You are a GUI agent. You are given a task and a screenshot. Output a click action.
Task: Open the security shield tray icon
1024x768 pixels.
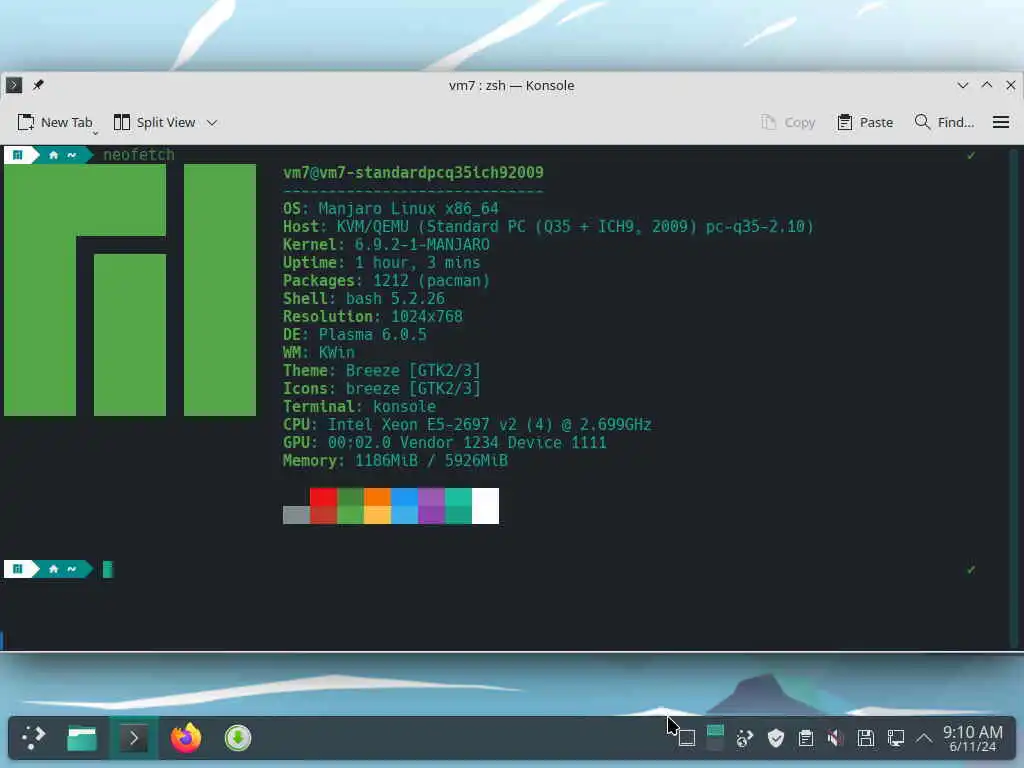point(776,739)
